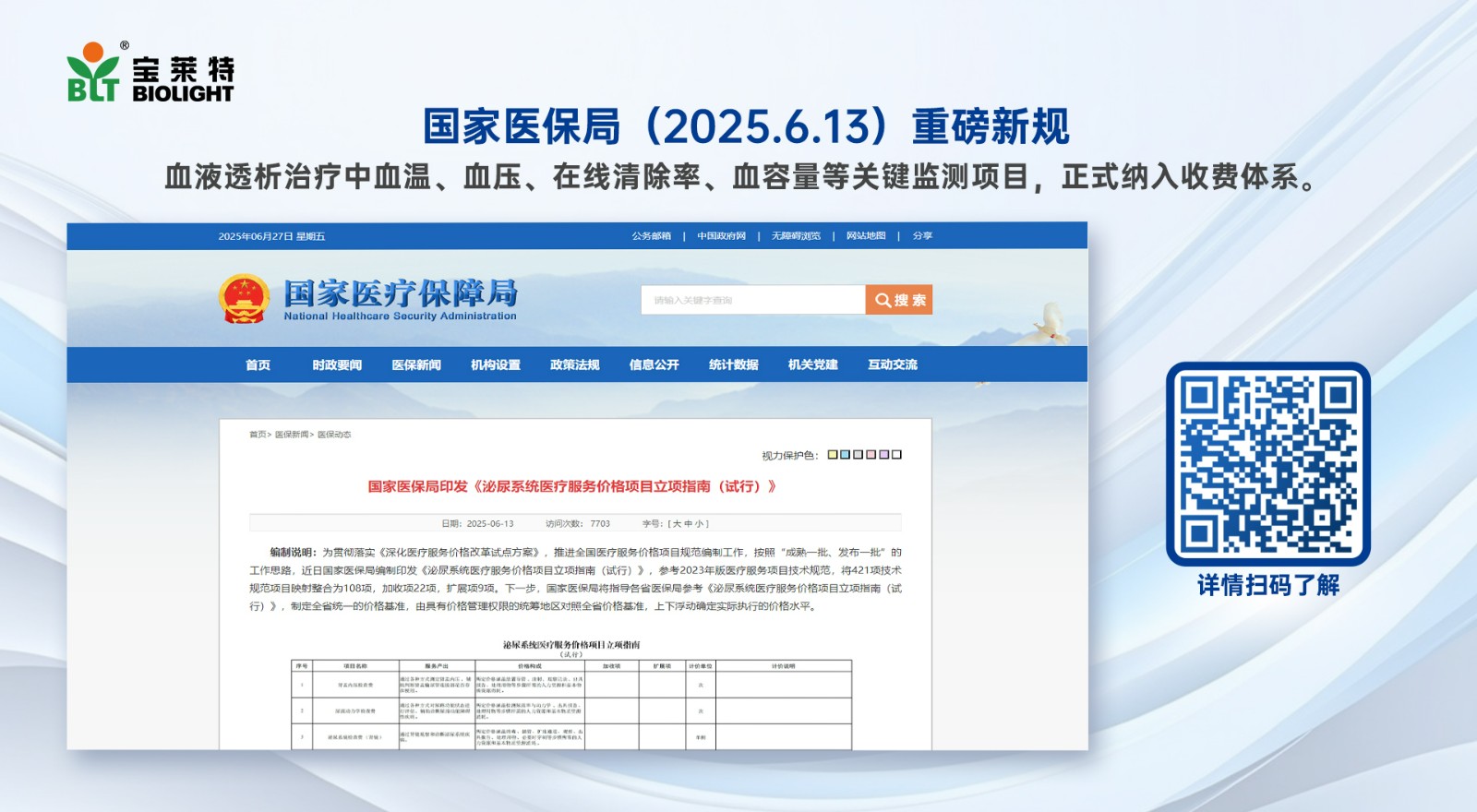Enable 无障碍浏览 accessibility mode

[x=796, y=236]
